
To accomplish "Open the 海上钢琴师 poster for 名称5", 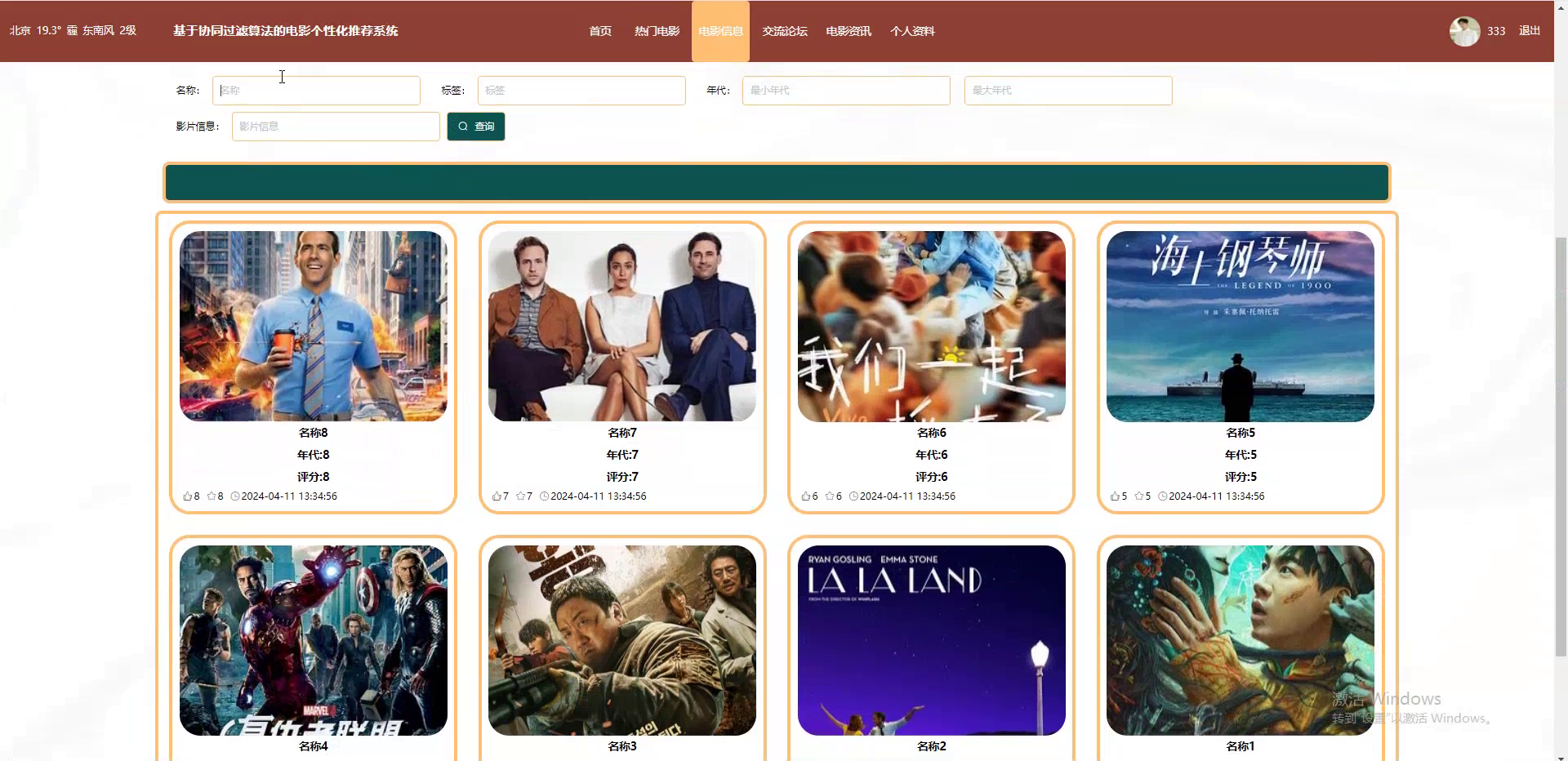I will [x=1241, y=327].
